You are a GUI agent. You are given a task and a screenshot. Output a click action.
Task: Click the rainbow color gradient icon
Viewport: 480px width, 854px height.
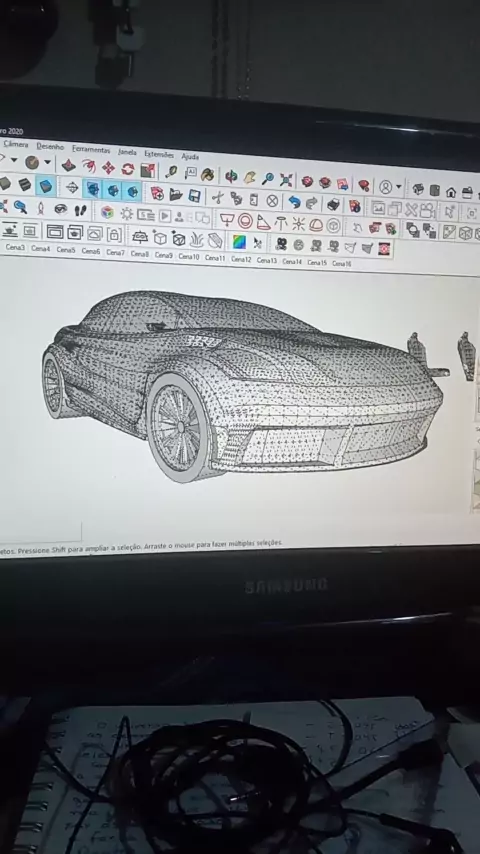(x=239, y=242)
